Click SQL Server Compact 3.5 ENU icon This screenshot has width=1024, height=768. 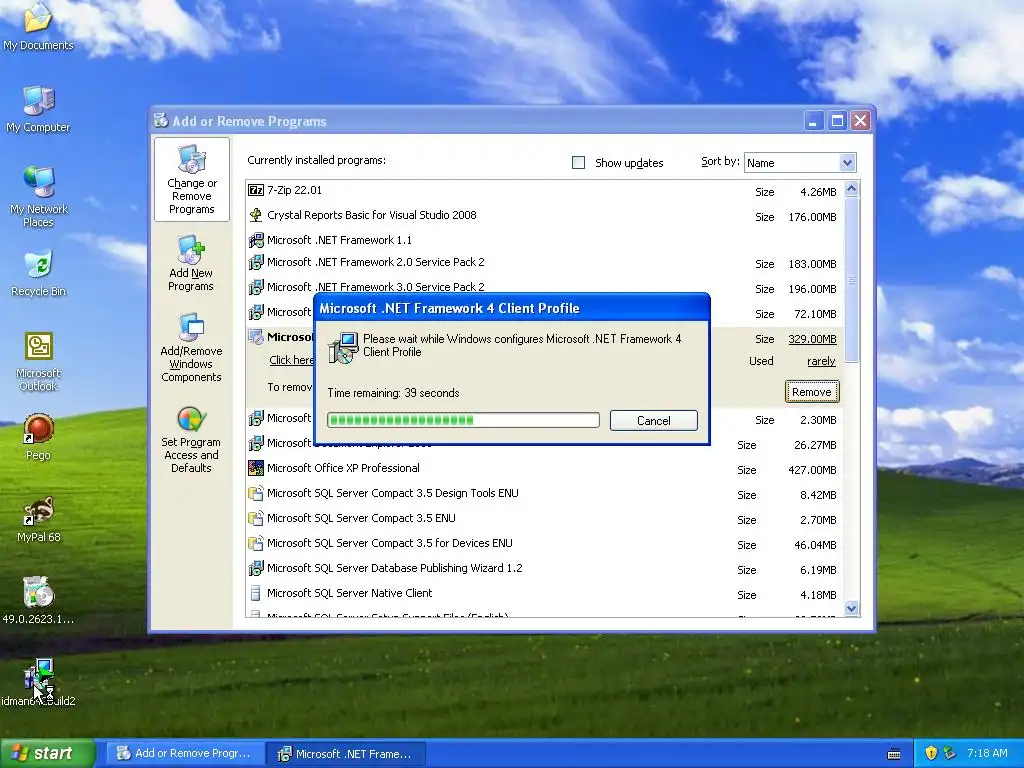pos(256,518)
